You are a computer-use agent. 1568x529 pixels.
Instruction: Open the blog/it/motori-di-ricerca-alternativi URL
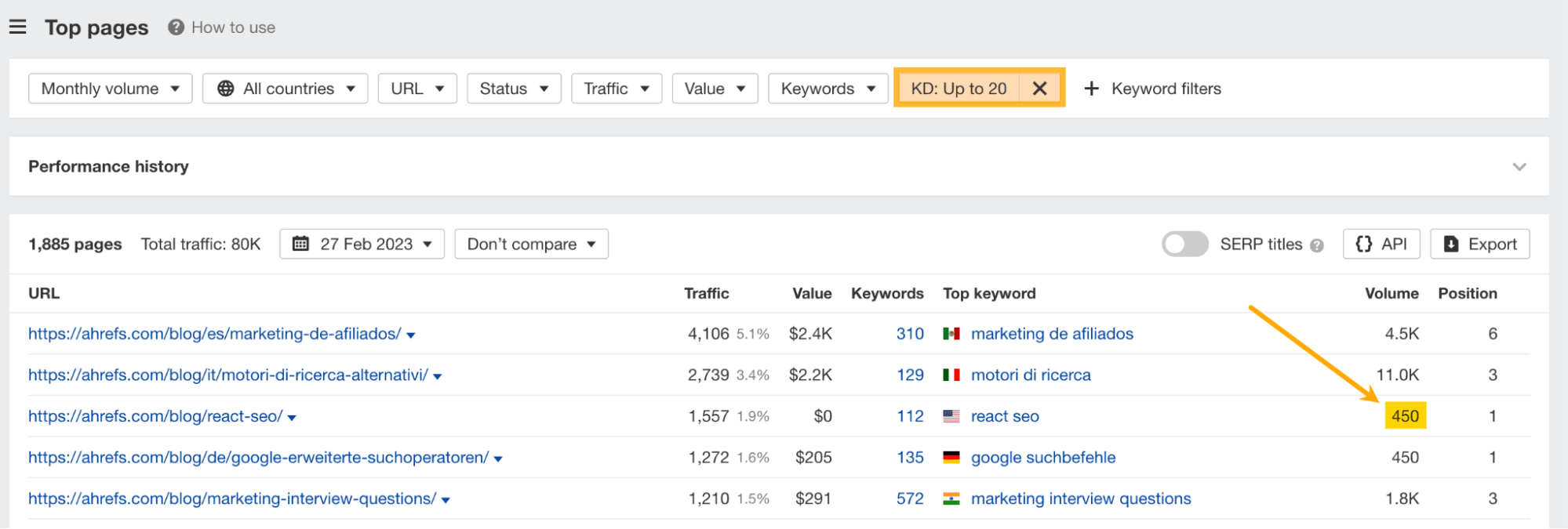pos(228,375)
